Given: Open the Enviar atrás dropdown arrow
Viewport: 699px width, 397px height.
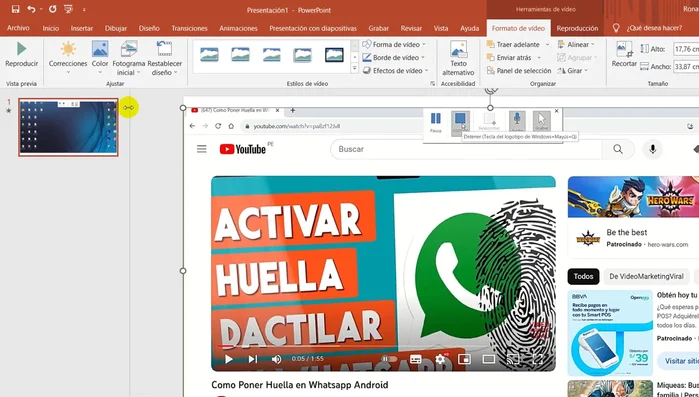Looking at the screenshot, I should [x=539, y=57].
